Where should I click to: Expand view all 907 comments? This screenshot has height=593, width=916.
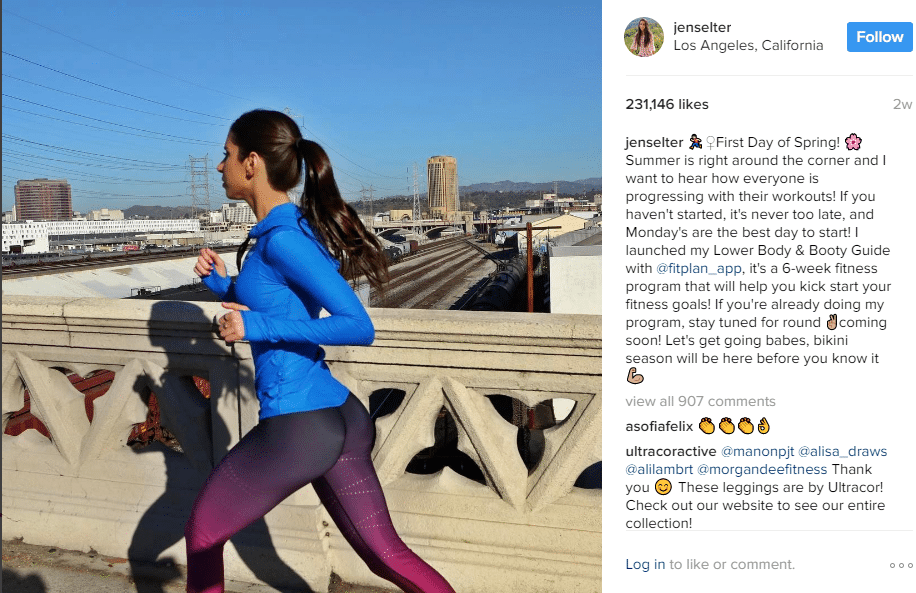pyautogui.click(x=700, y=401)
